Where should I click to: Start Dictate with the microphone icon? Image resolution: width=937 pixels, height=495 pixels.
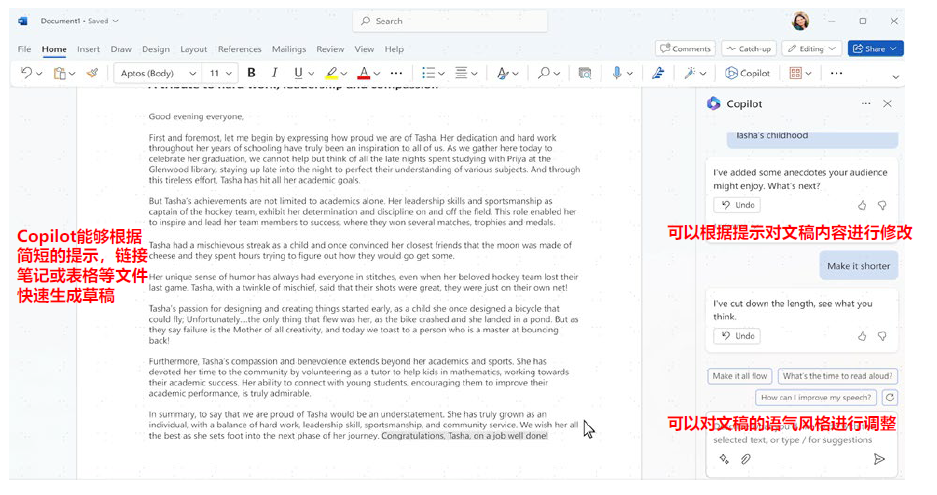tap(617, 73)
